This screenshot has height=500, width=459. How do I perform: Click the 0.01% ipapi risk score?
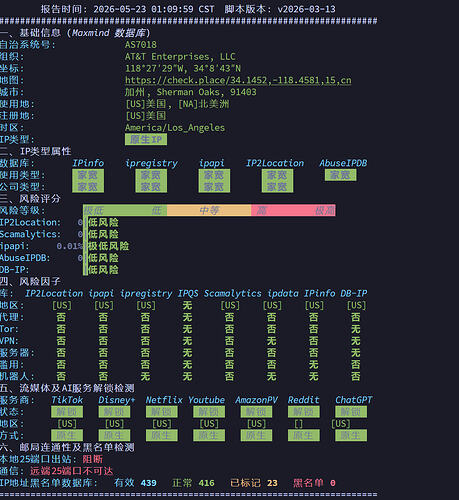(69, 246)
